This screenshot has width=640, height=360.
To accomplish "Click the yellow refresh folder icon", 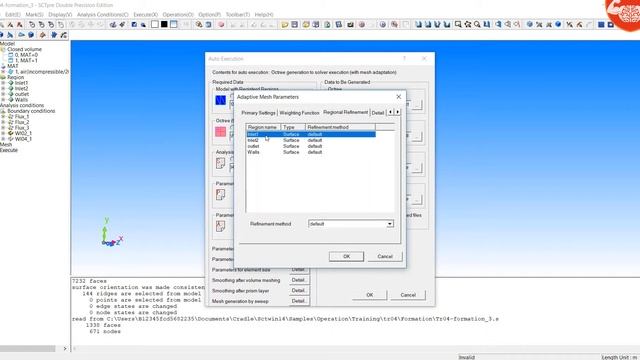I will 305,24.
